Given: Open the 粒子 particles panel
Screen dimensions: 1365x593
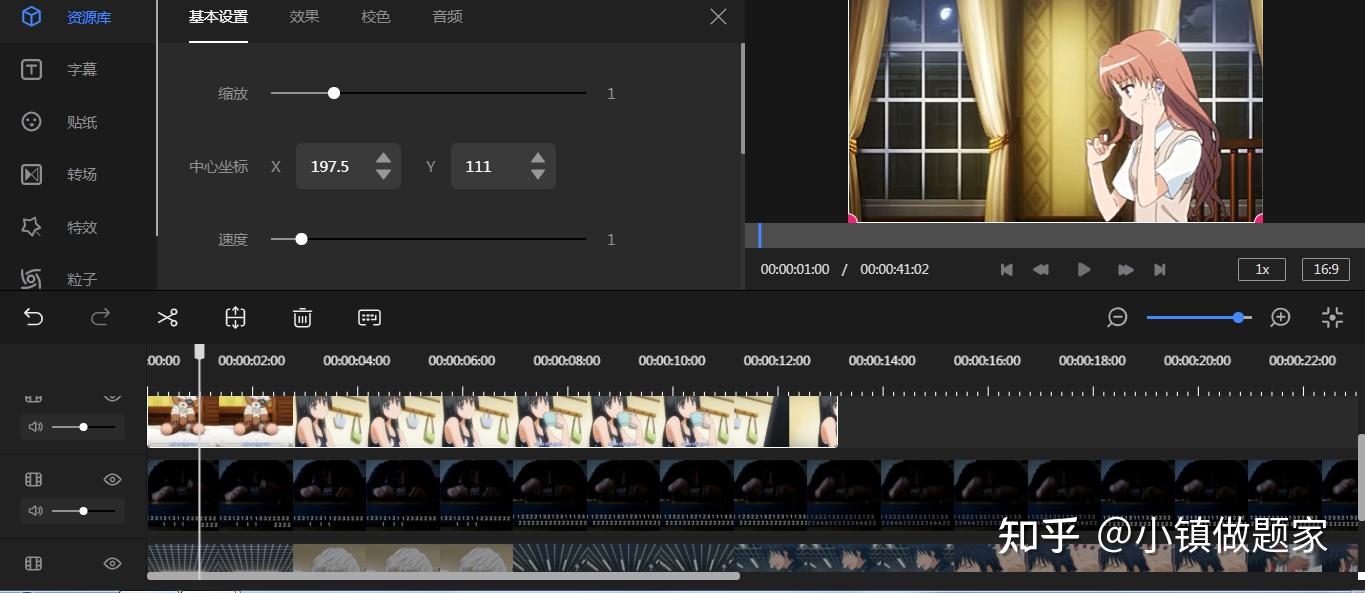Looking at the screenshot, I should click(60, 279).
